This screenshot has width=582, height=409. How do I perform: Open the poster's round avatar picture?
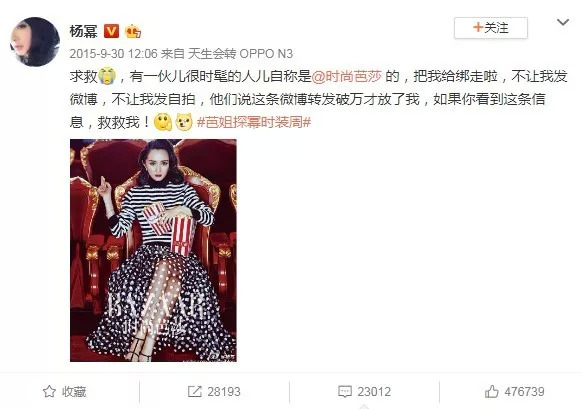click(35, 42)
